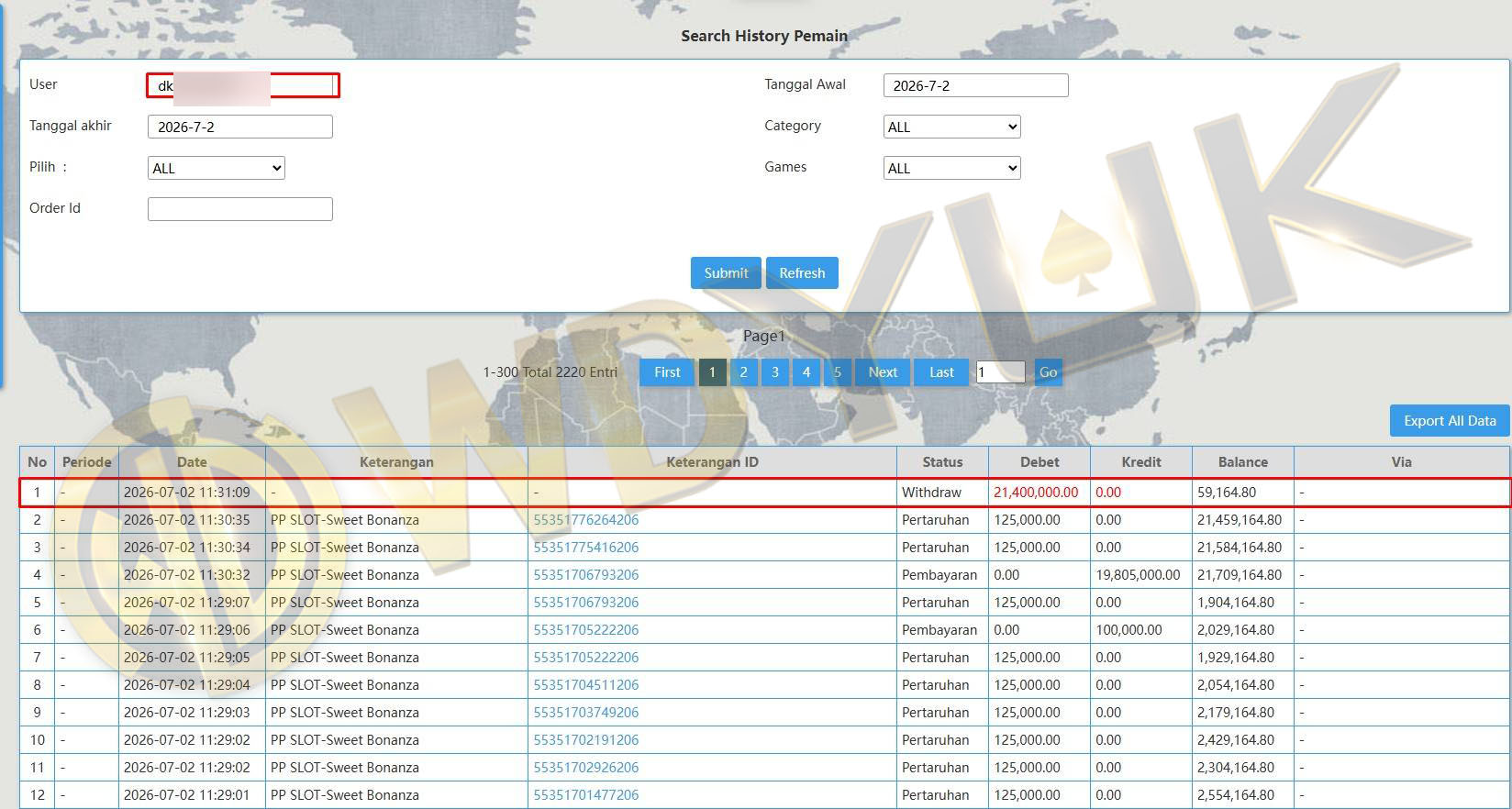Open order link 55351703749206
Viewport: 1512px width, 809px height.
tap(585, 713)
